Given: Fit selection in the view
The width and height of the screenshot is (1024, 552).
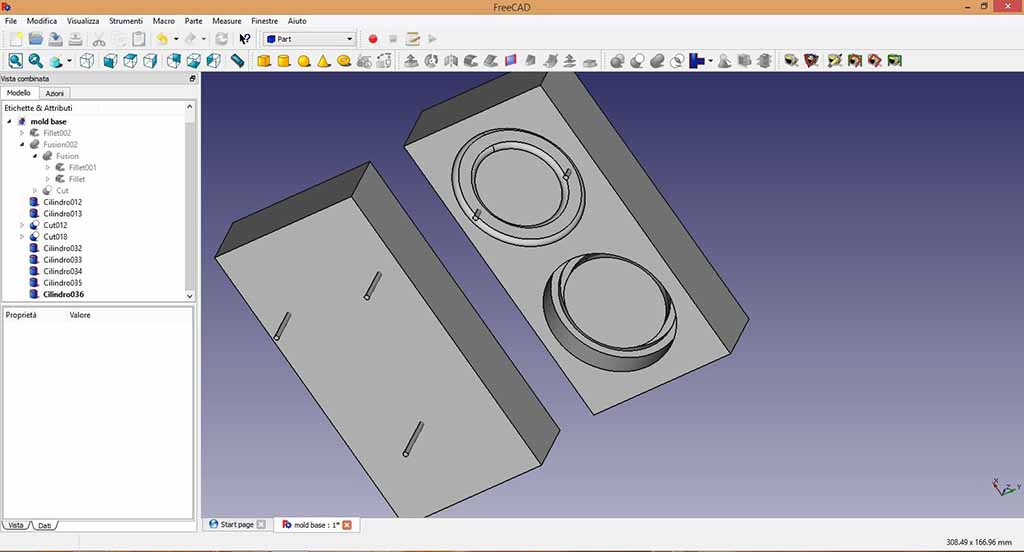Looking at the screenshot, I should pos(36,61).
